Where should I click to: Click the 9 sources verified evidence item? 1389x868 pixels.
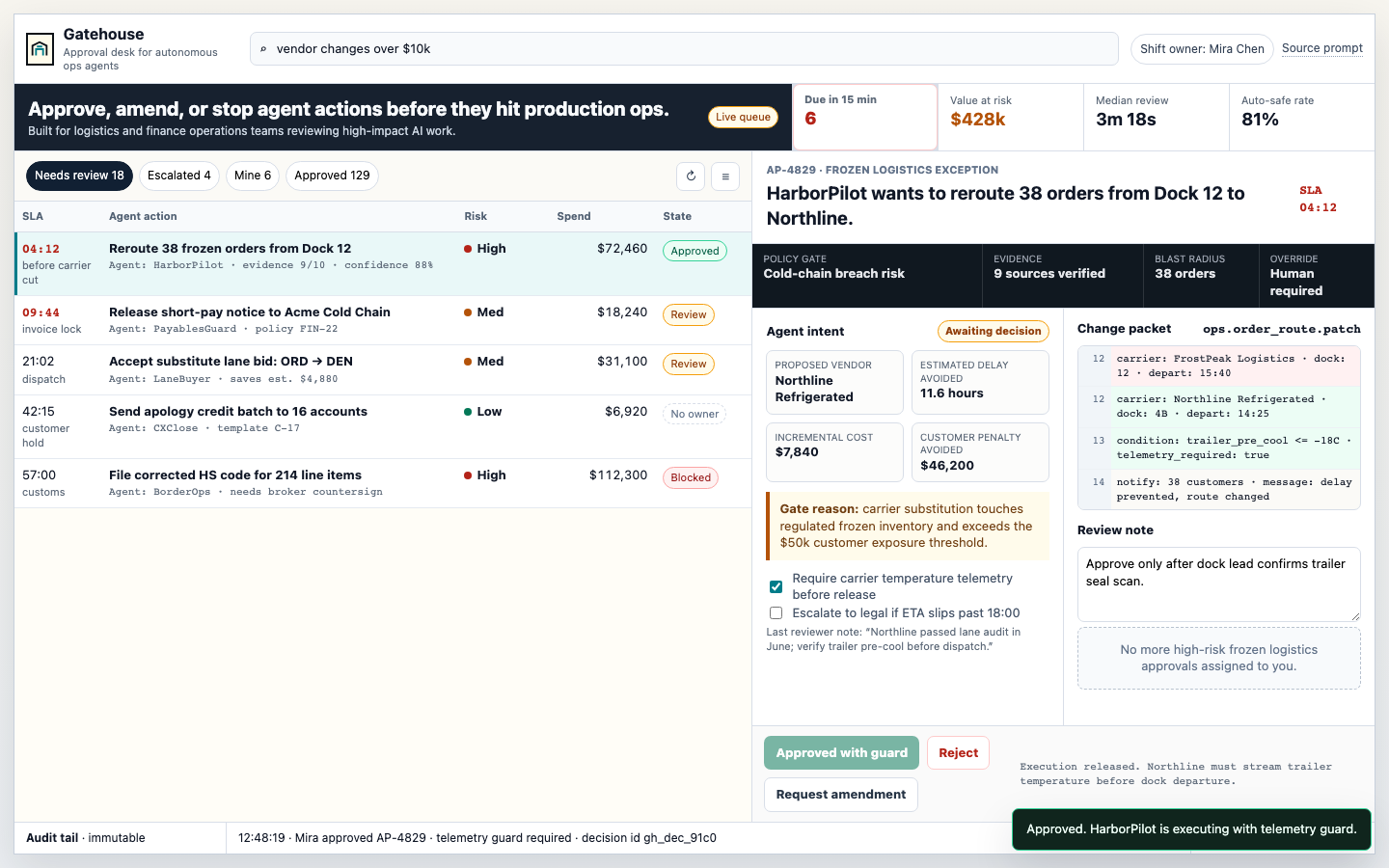click(1063, 276)
